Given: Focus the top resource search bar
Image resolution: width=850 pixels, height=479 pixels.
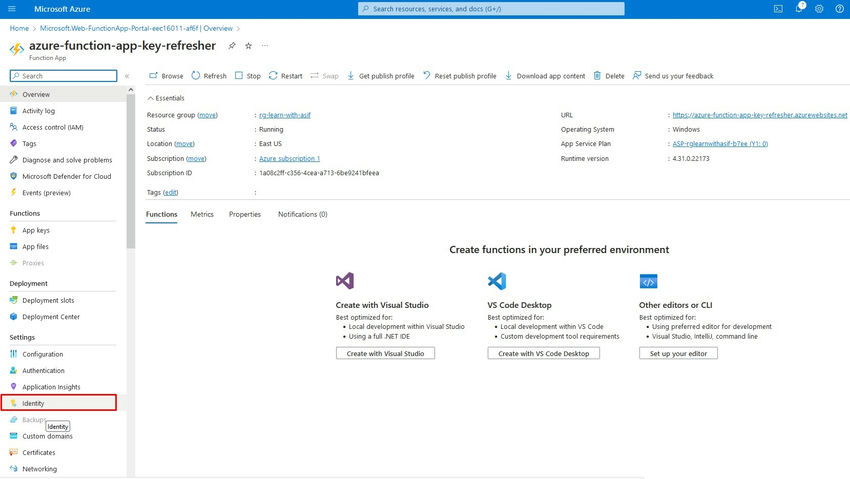Looking at the screenshot, I should tap(491, 9).
